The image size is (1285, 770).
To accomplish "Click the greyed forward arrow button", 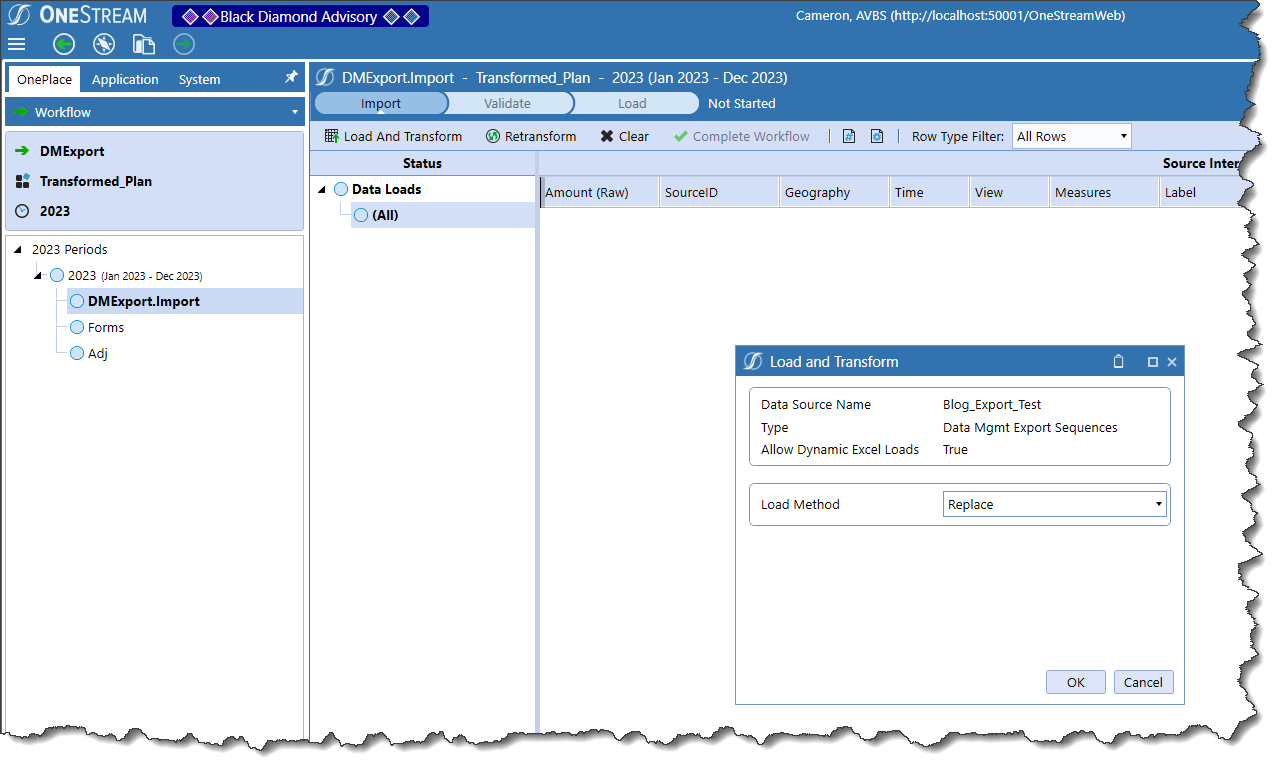I will point(184,44).
